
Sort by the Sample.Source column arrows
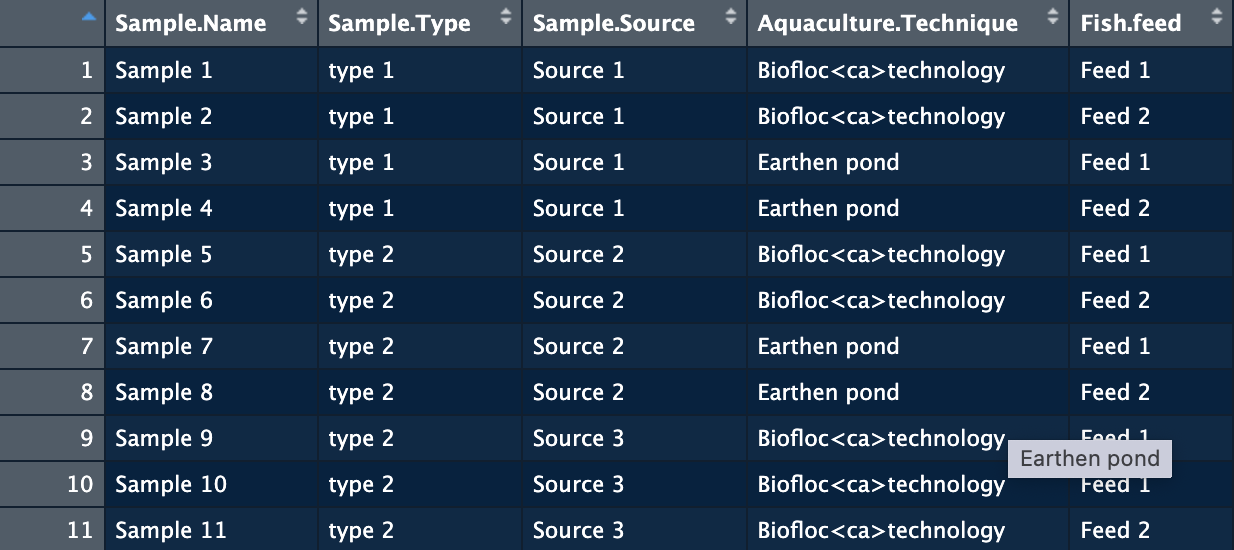tap(730, 17)
